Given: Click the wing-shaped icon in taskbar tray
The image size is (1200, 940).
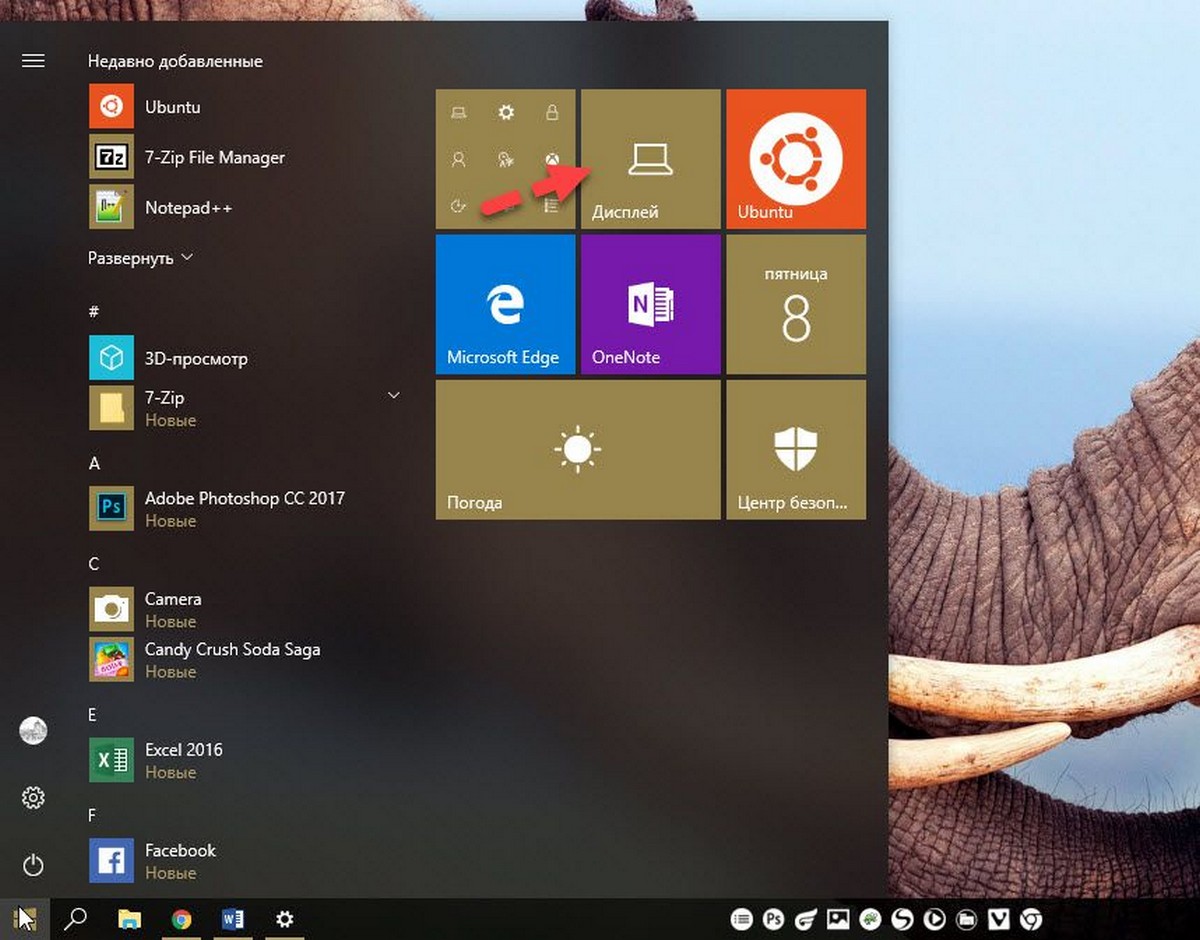Looking at the screenshot, I should [806, 918].
